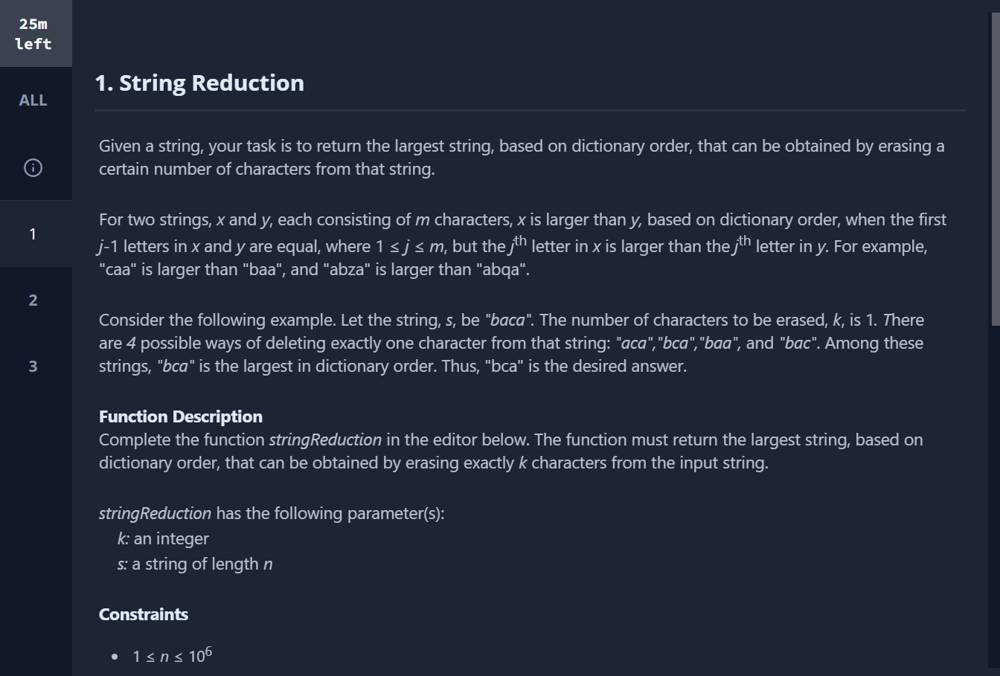The image size is (1000, 676).
Task: Click the Constraints heading
Action: [x=143, y=614]
